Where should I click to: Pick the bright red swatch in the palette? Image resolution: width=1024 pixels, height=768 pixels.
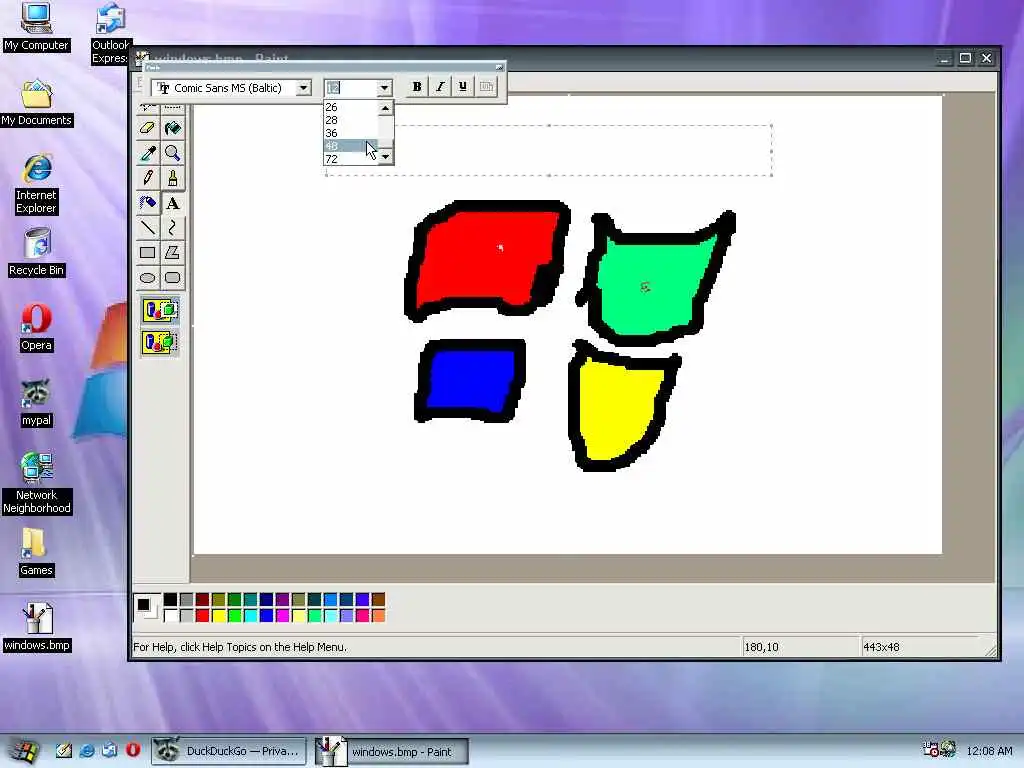202,615
